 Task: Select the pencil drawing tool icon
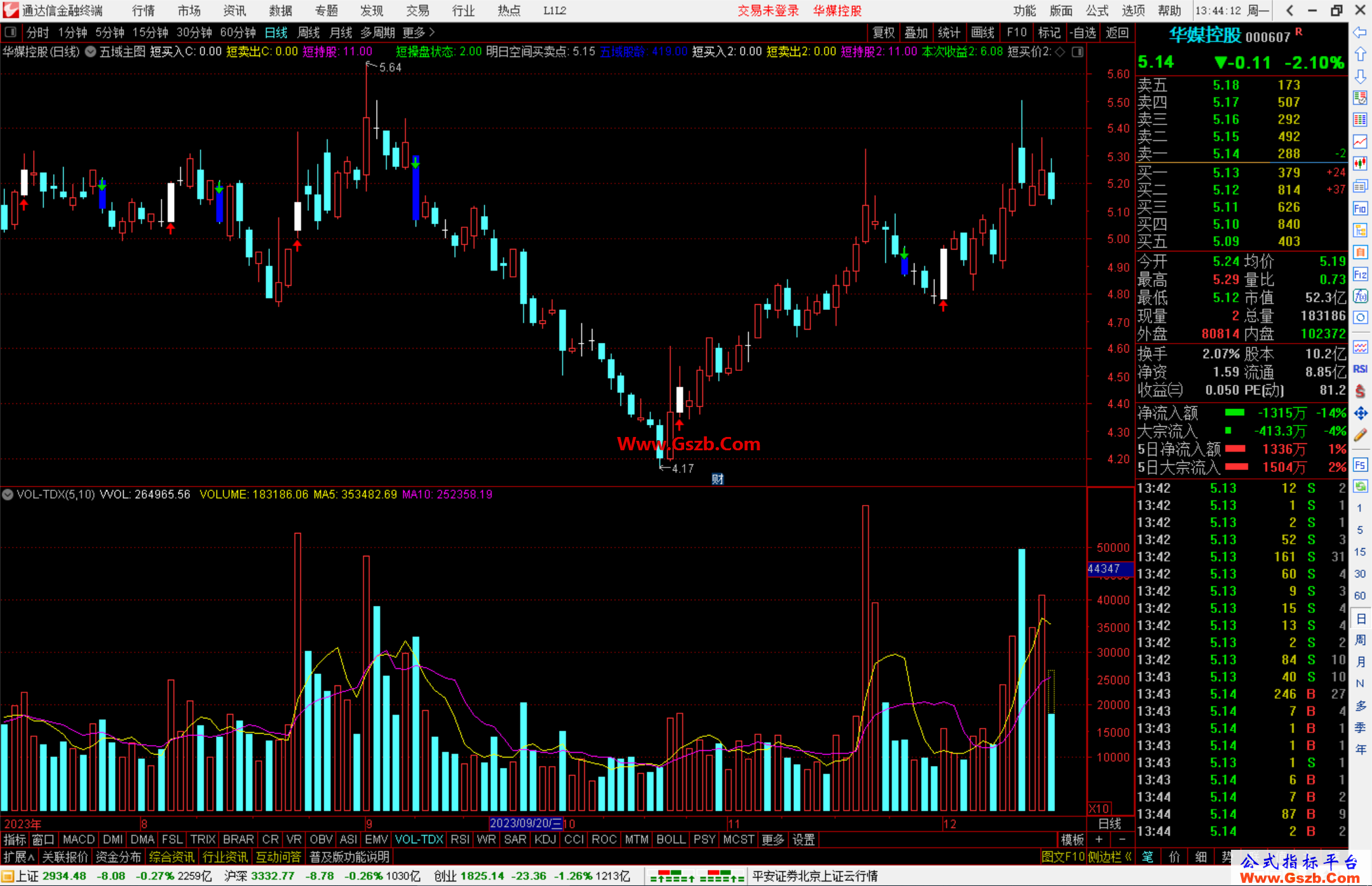coord(1360,435)
